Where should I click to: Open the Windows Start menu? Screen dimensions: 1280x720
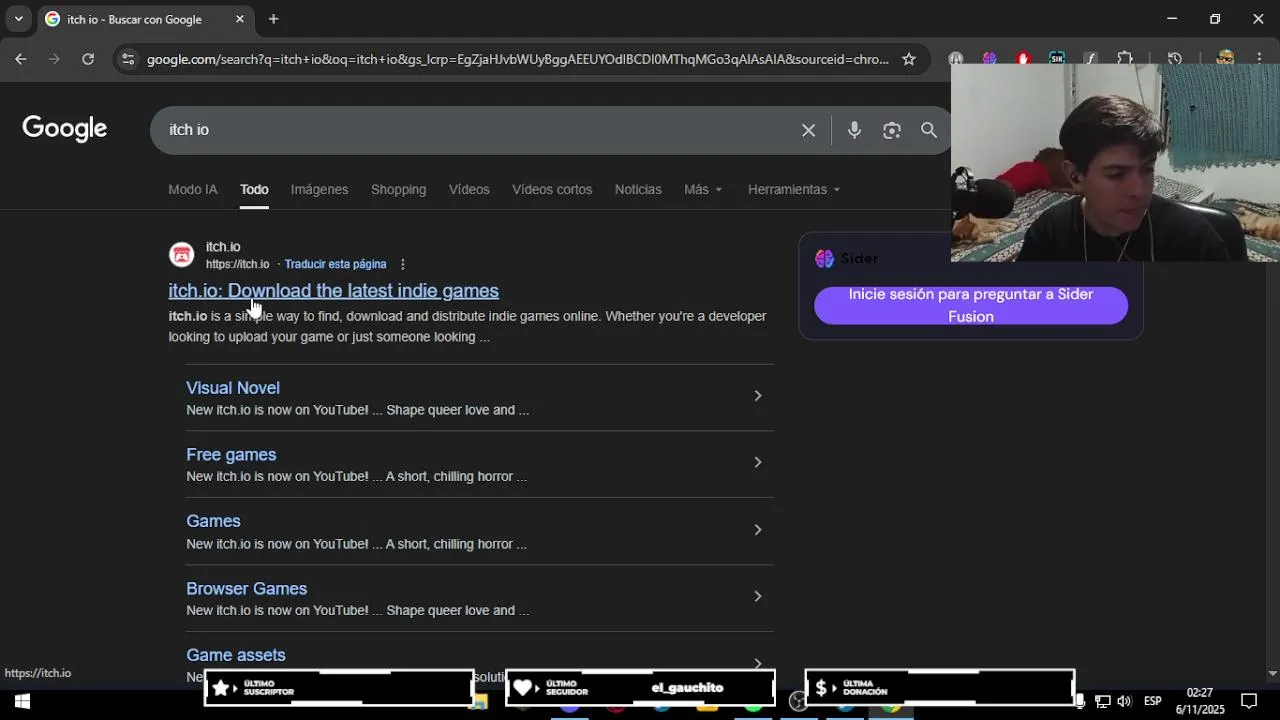(x=21, y=701)
